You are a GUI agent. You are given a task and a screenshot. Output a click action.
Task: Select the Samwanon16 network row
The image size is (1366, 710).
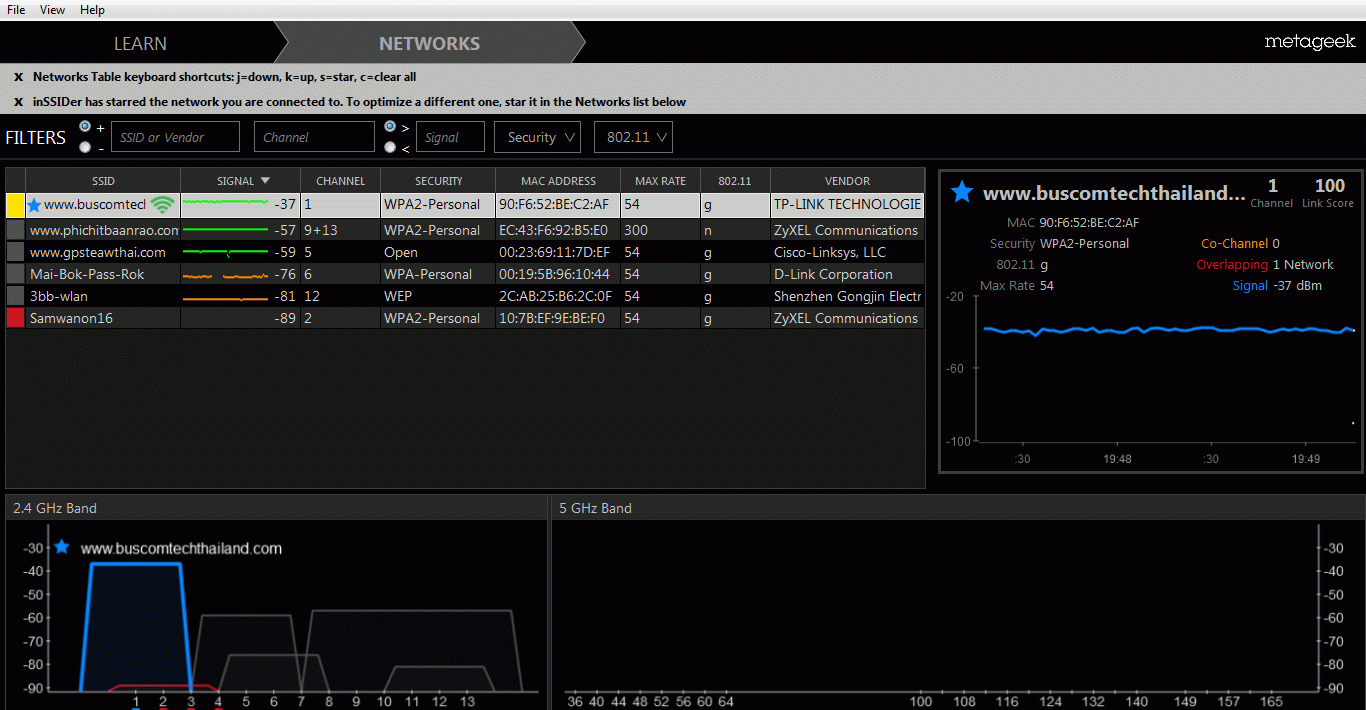[465, 318]
